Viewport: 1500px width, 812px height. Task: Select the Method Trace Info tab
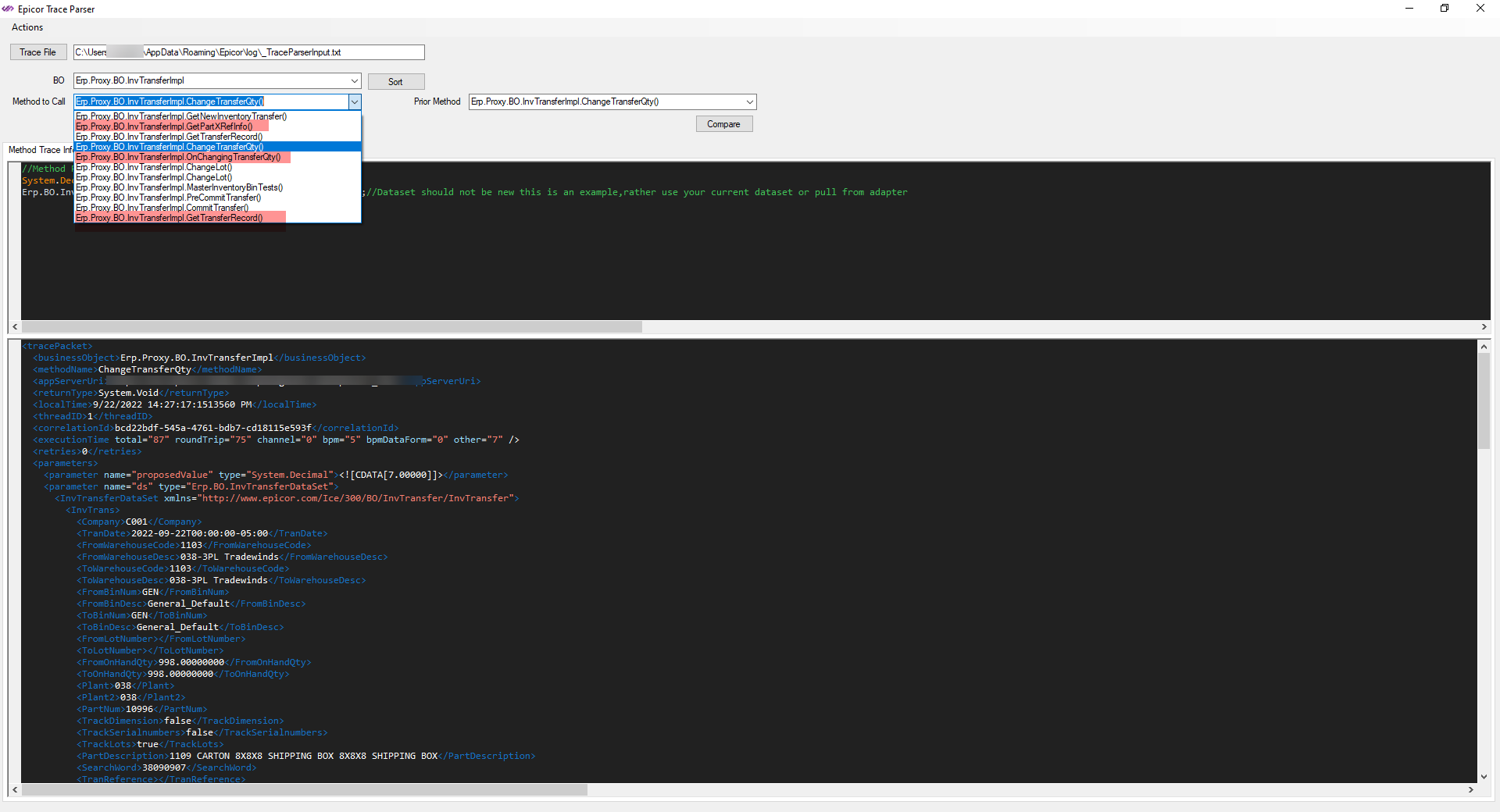point(39,150)
